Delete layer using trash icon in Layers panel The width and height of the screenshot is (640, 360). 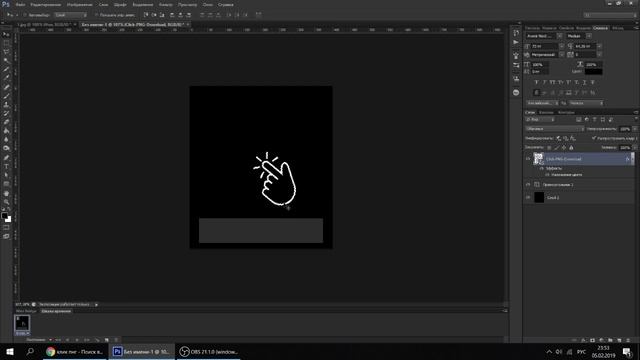628,340
